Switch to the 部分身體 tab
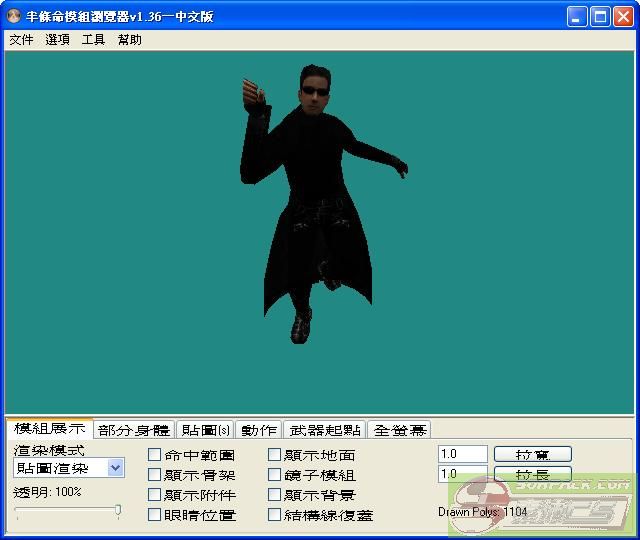Image resolution: width=640 pixels, height=540 pixels. pos(134,430)
